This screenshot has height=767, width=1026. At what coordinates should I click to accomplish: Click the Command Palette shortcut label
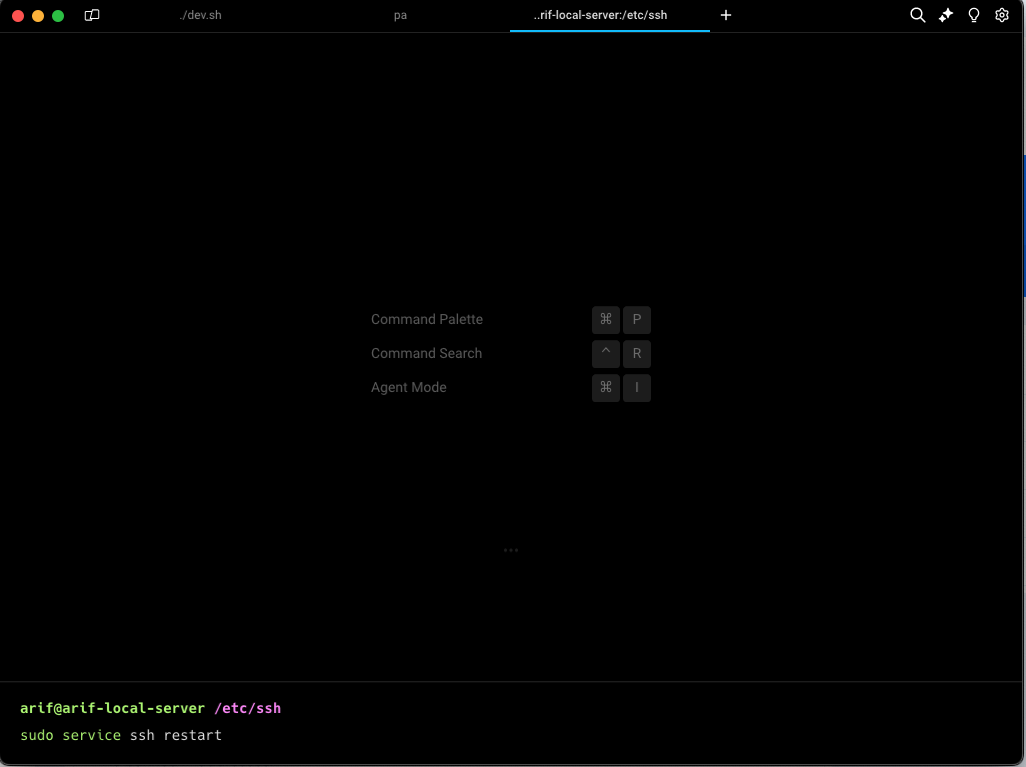427,319
